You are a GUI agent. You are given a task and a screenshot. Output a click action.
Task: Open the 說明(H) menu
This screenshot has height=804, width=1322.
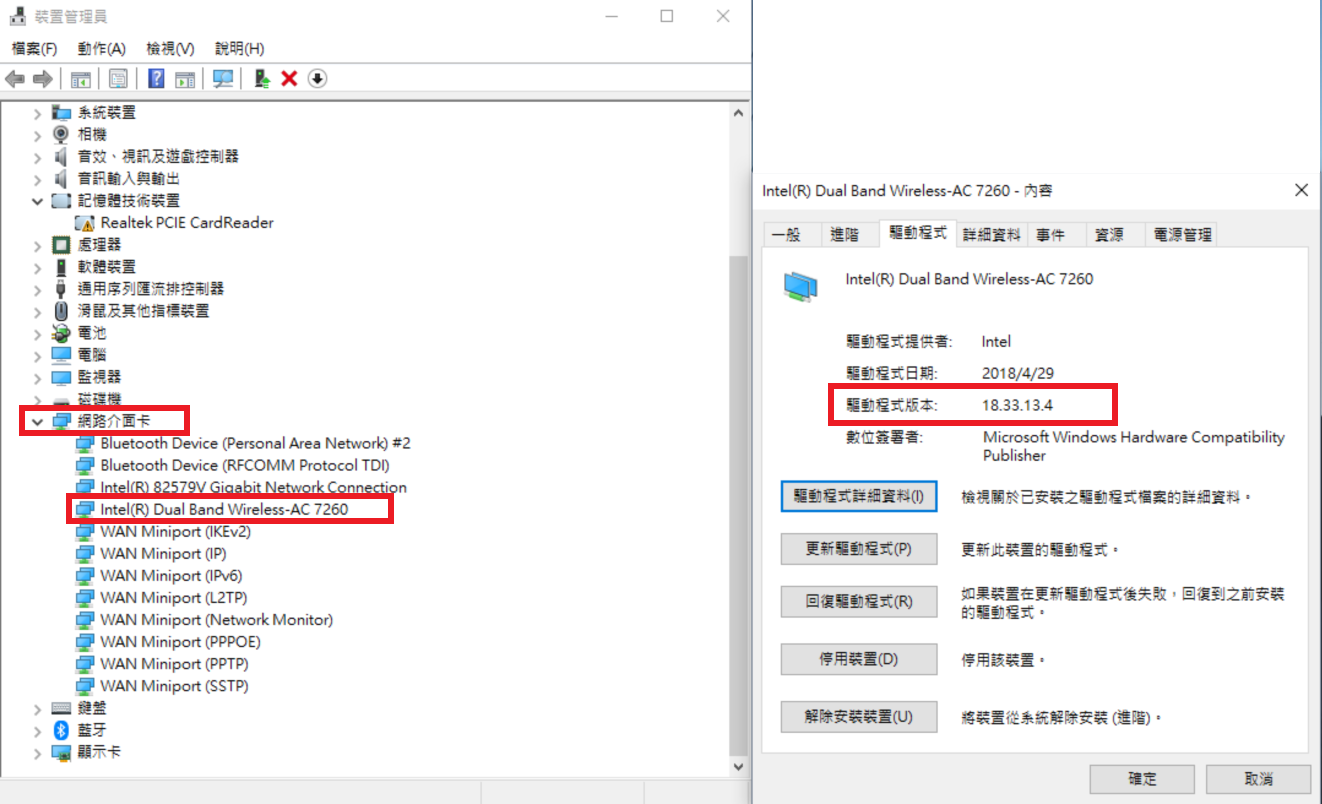click(x=240, y=48)
